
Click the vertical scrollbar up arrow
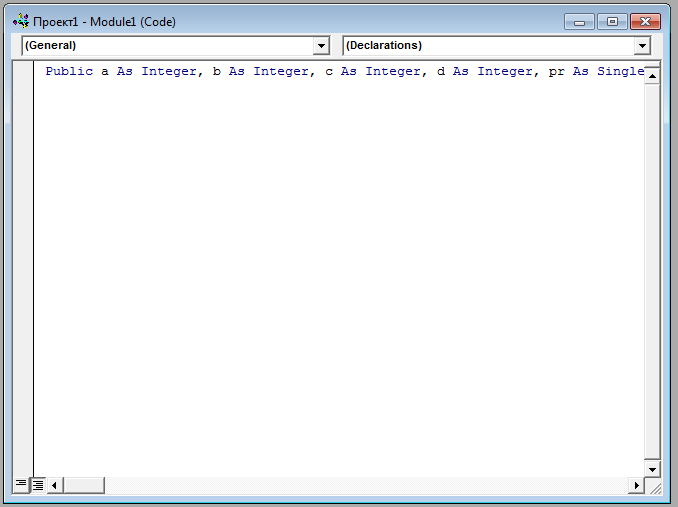(652, 76)
